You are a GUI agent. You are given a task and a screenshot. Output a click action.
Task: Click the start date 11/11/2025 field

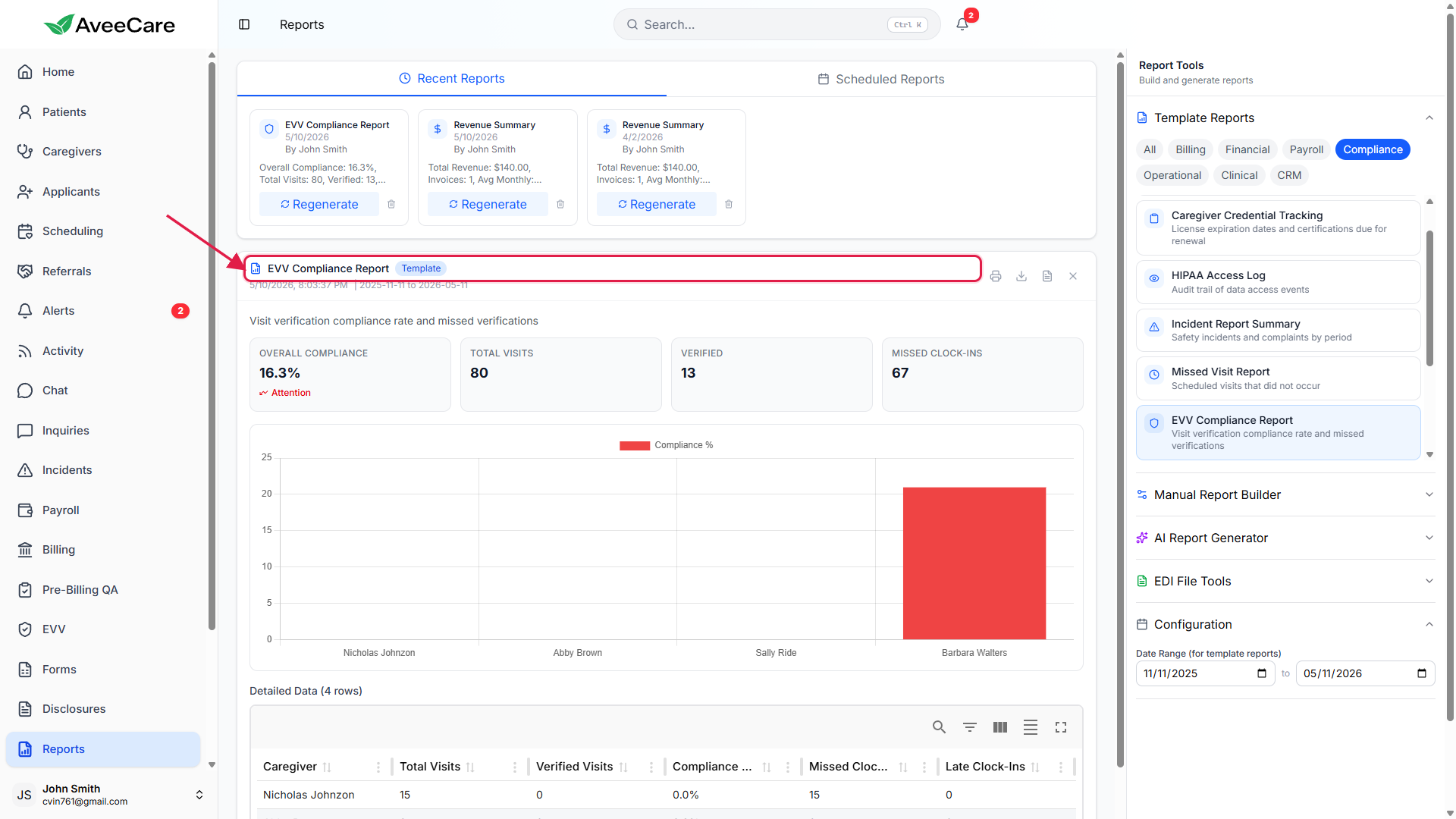point(1205,673)
